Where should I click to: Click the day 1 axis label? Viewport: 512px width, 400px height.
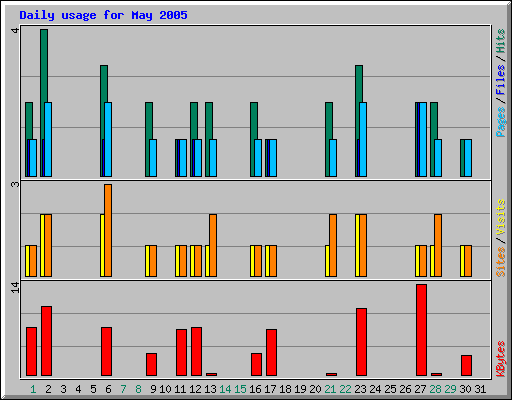(33, 389)
